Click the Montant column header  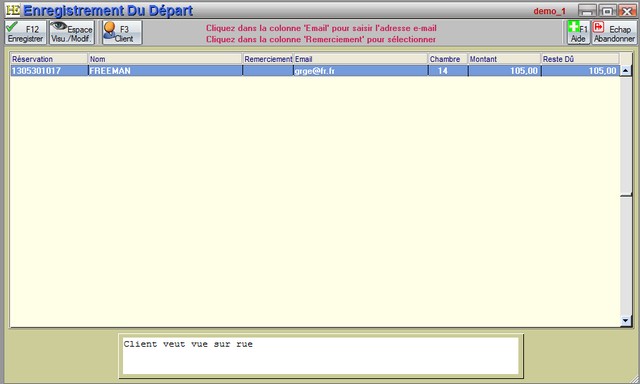[x=504, y=59]
